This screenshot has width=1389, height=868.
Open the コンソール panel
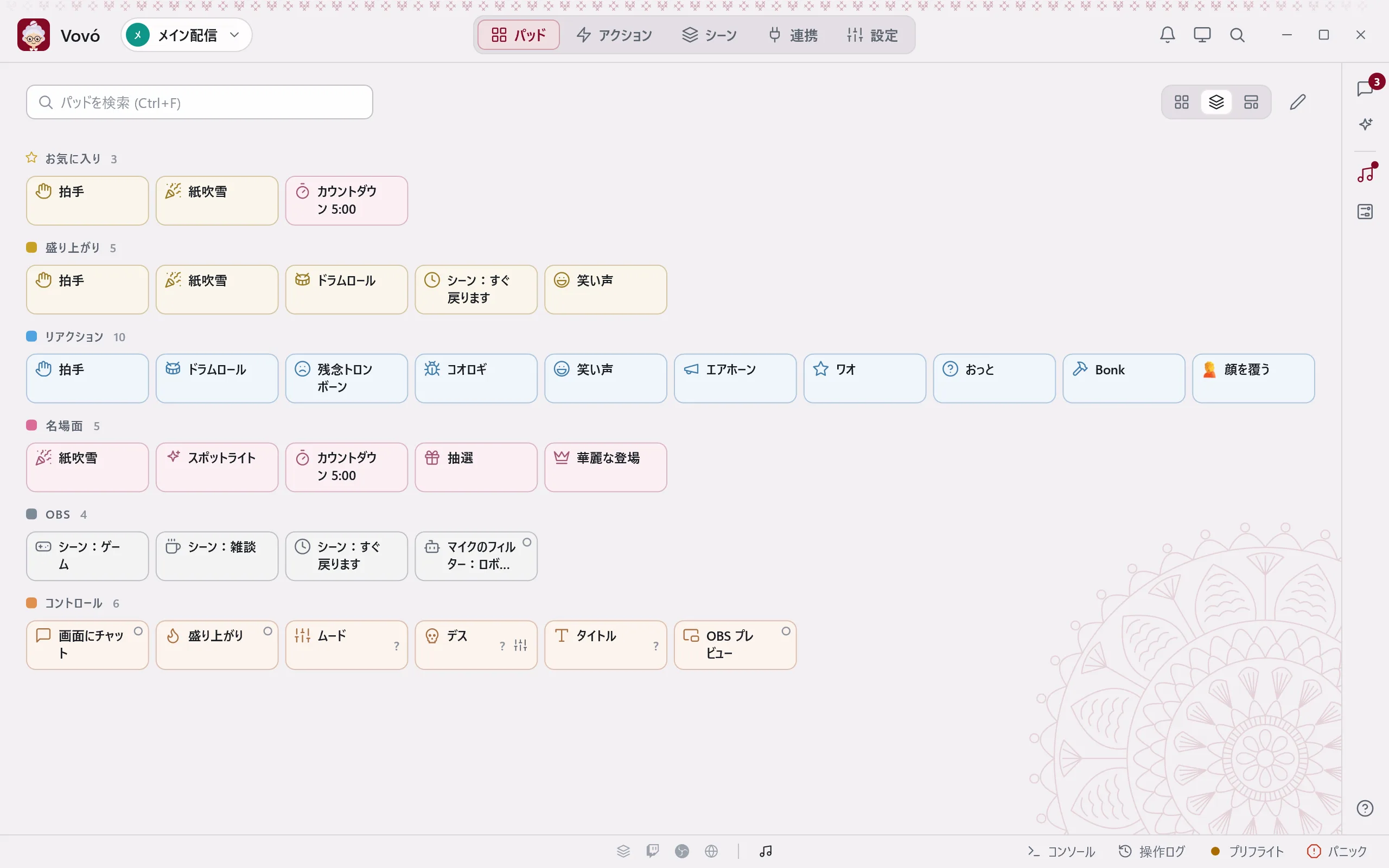(1061, 851)
